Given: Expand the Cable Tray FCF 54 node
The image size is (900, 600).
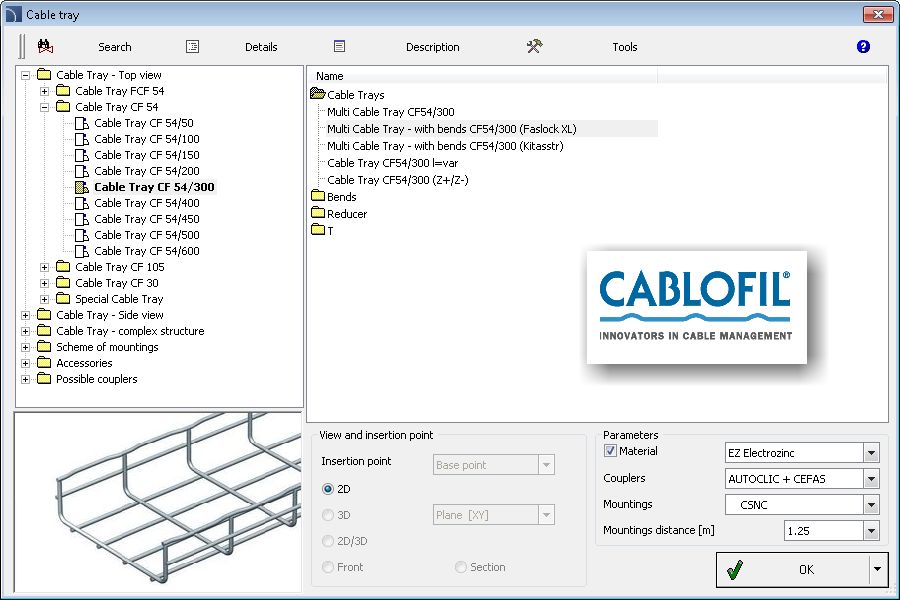Looking at the screenshot, I should coord(44,91).
